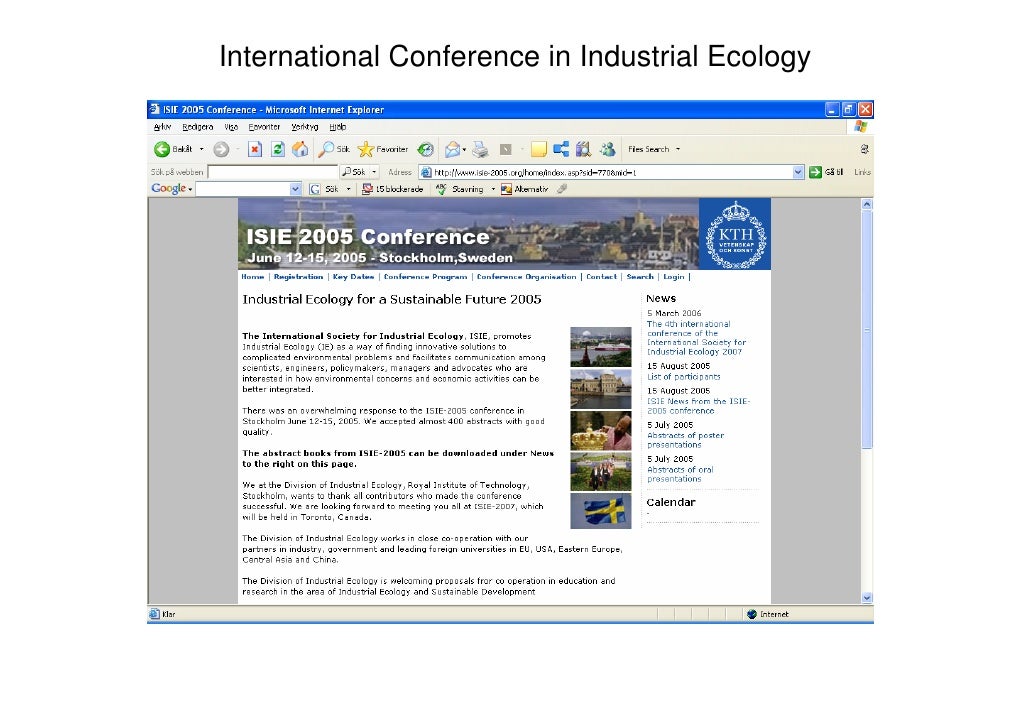
Task: Open the Google toolbar logo menu
Action: [171, 189]
